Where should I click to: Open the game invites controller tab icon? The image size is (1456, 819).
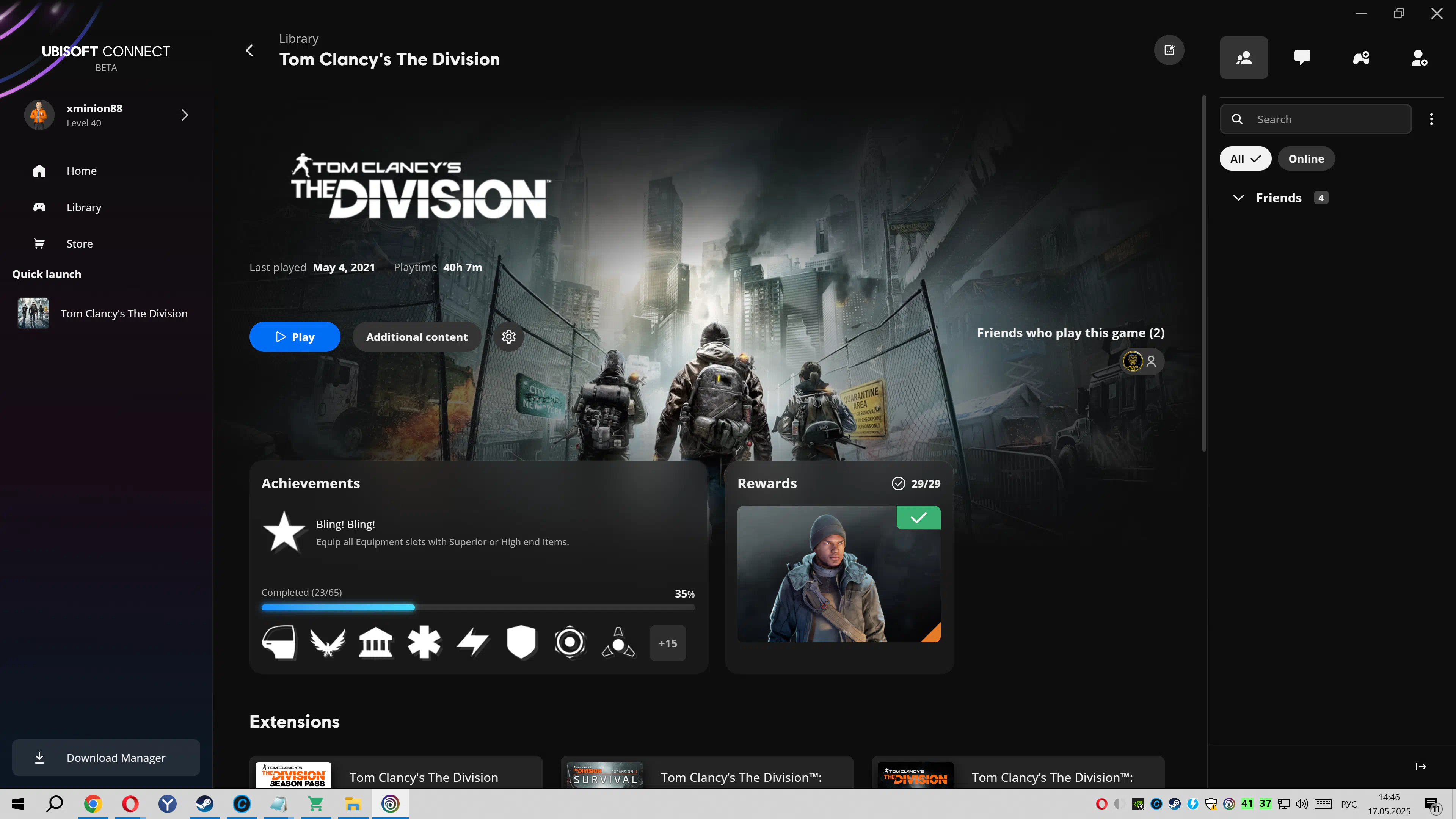point(1361,58)
